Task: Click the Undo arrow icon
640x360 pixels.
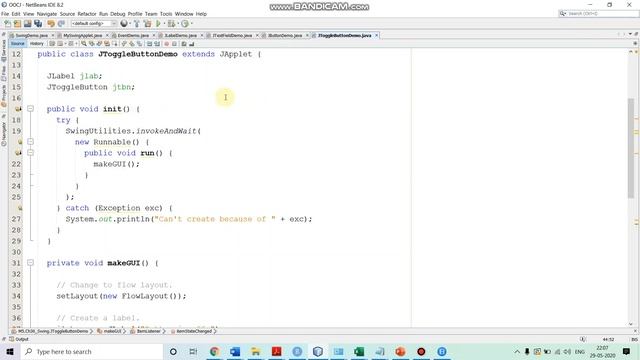Action: click(51, 24)
